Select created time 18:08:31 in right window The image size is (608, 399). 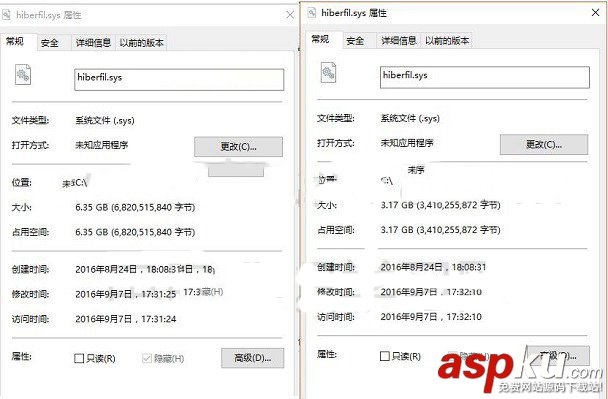(x=433, y=267)
